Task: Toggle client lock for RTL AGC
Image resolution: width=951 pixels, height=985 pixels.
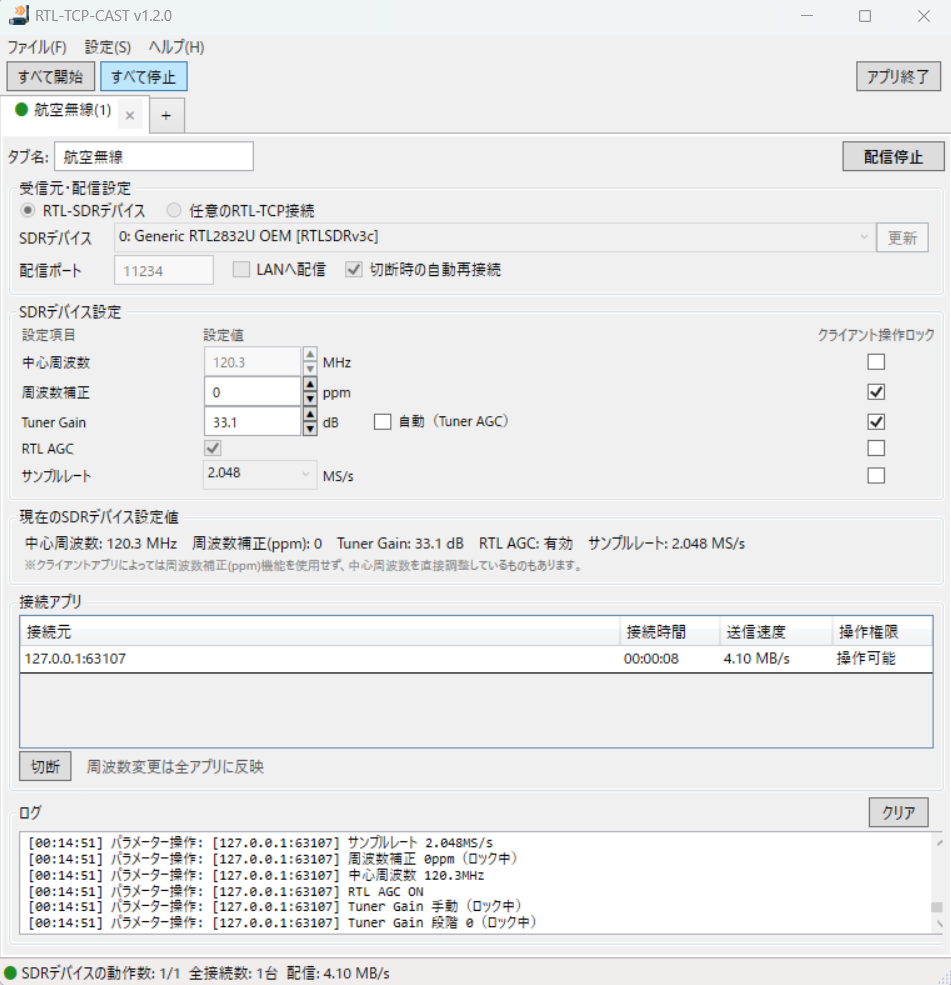Action: click(x=876, y=448)
